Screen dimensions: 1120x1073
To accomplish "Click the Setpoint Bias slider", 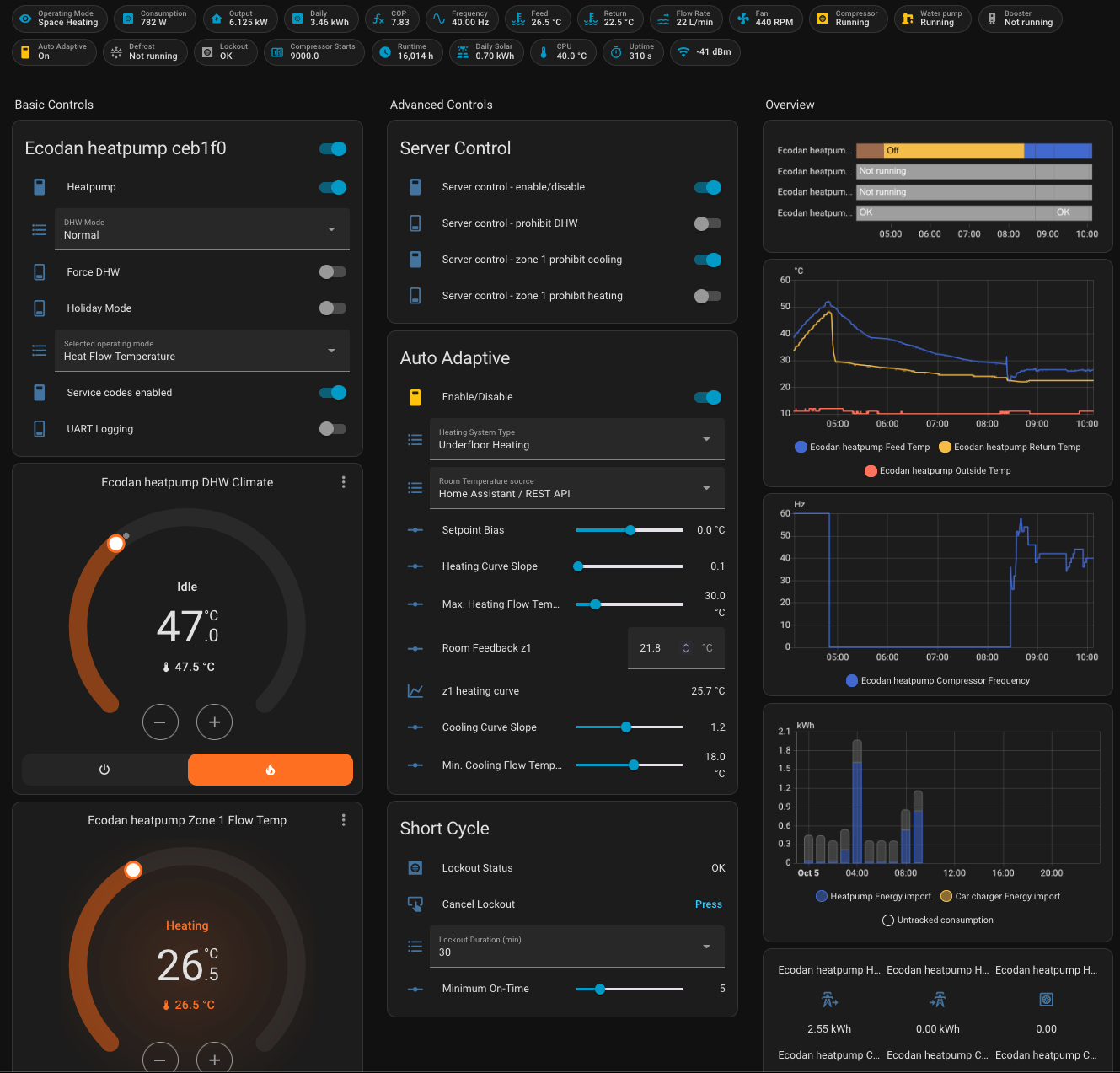I will click(630, 530).
